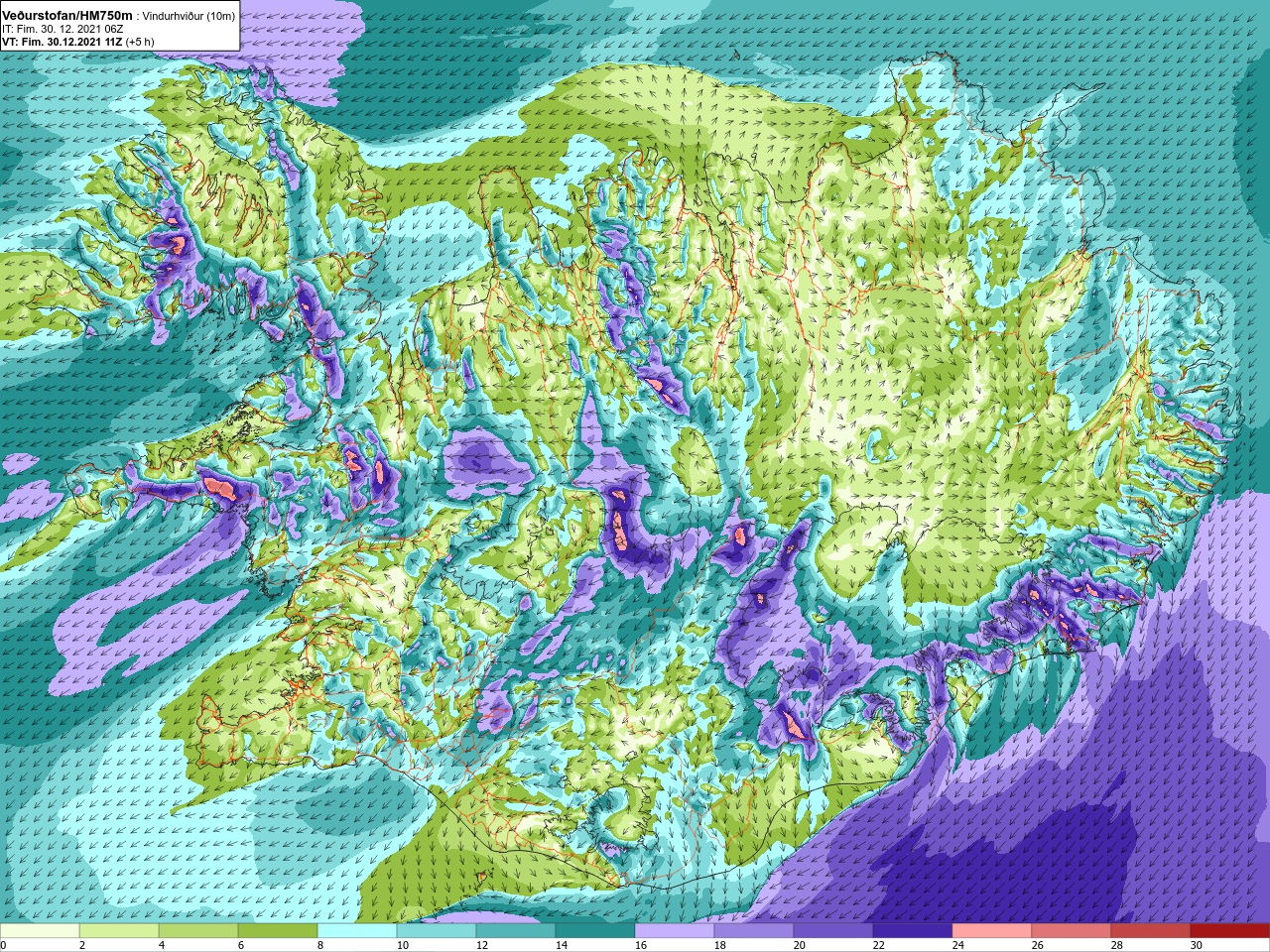Image resolution: width=1270 pixels, height=952 pixels.
Task: Select the 26–28 salmon legend swatch
Action: click(1072, 931)
